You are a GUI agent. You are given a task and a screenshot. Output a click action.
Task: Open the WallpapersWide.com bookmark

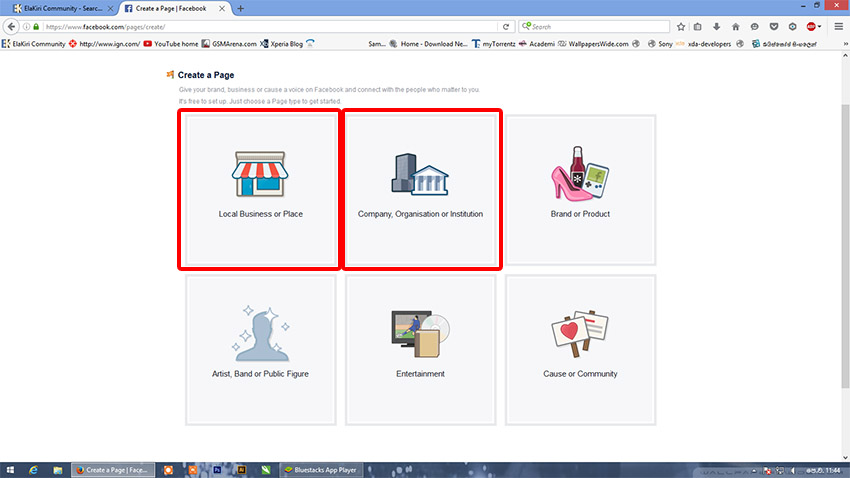point(594,44)
